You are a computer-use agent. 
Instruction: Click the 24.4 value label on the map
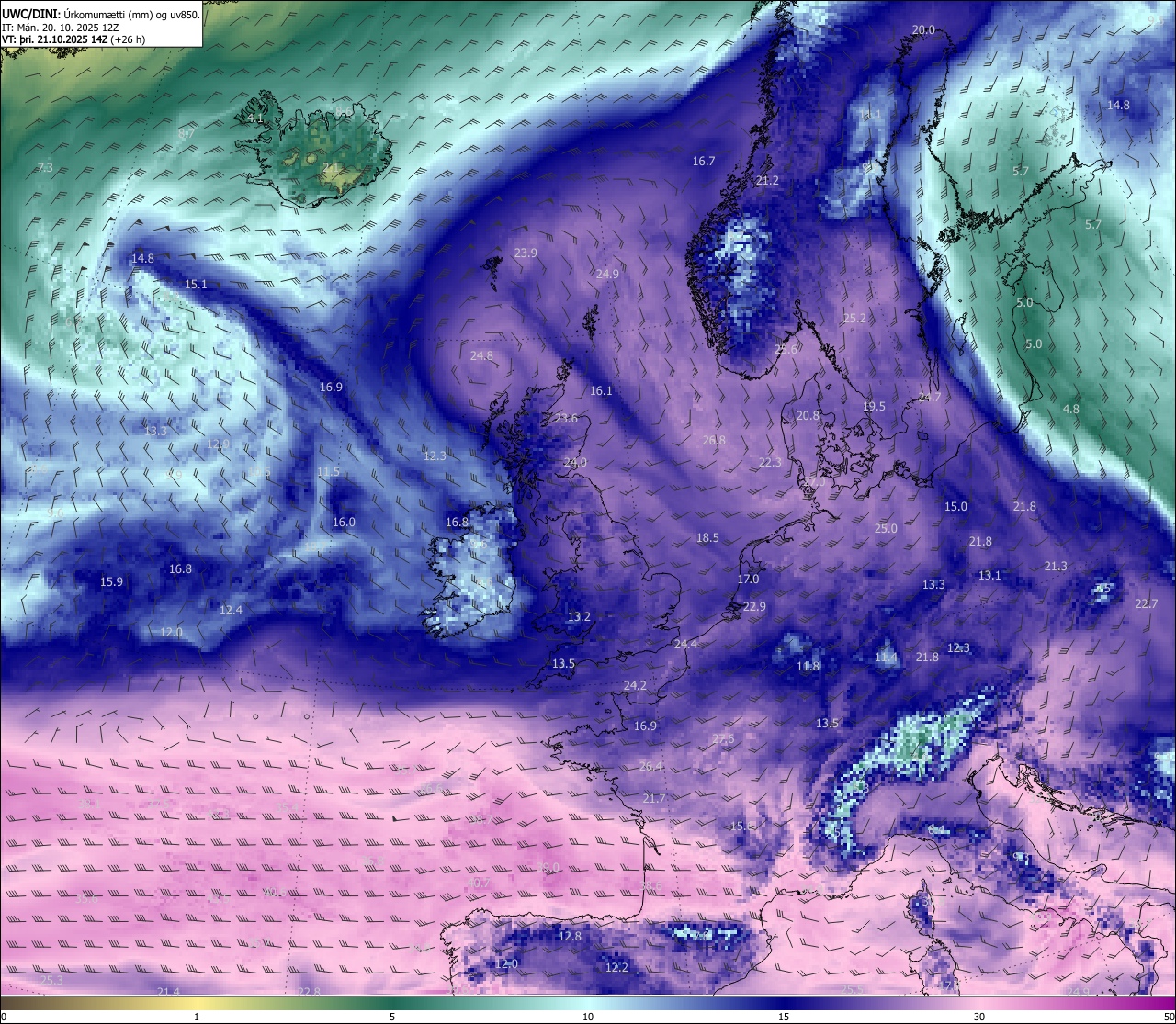[685, 645]
